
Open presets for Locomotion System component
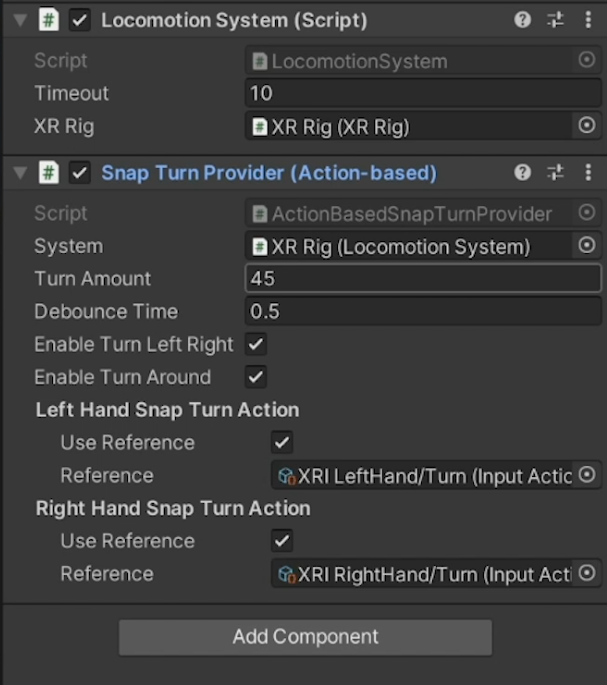point(555,20)
